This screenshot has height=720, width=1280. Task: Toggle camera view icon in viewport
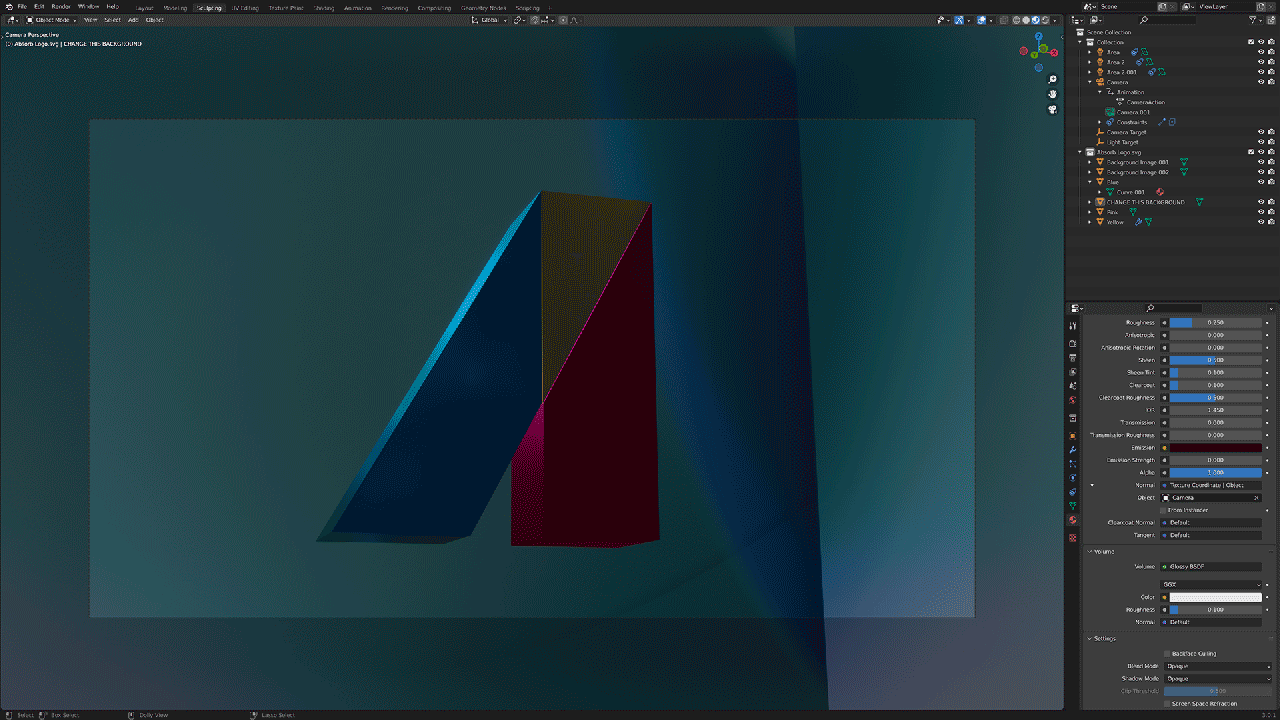point(1053,110)
